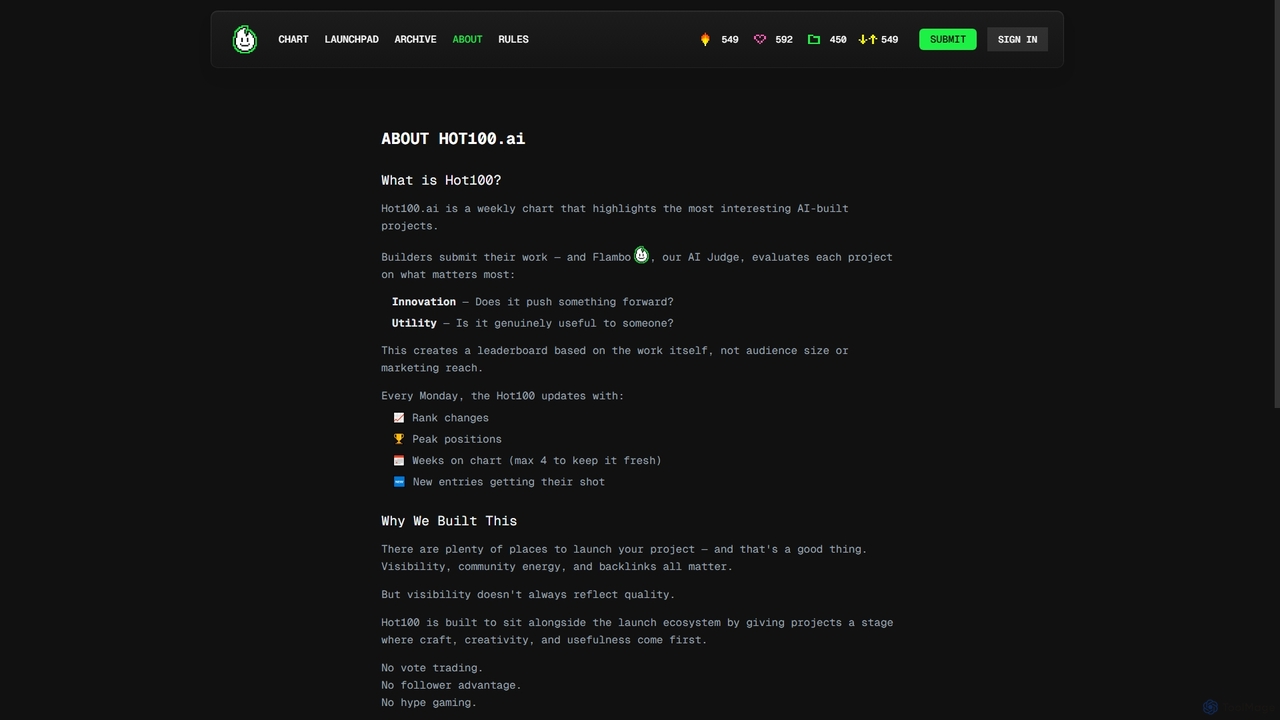Click the ABOUT HOT100.ai heading

pos(453,139)
